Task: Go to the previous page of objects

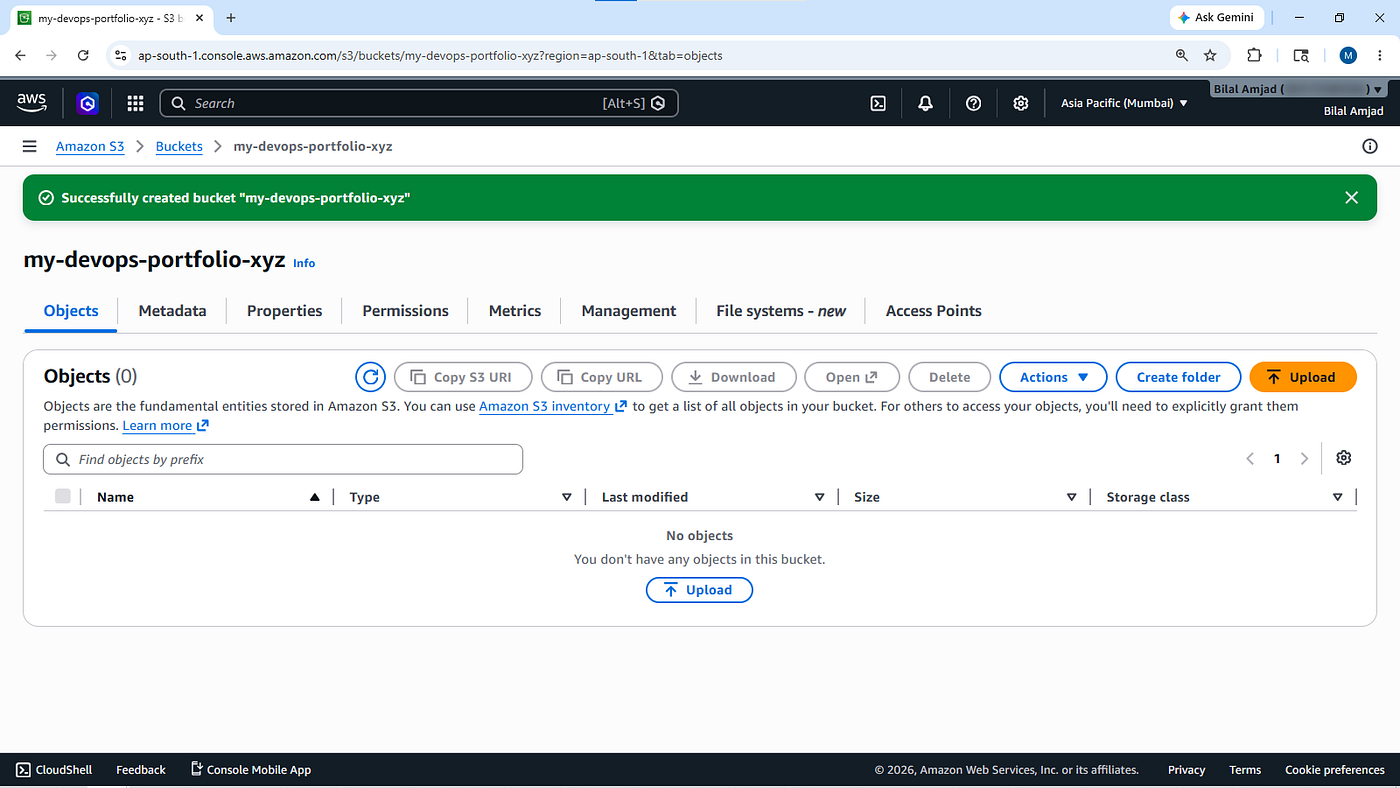Action: coord(1250,459)
